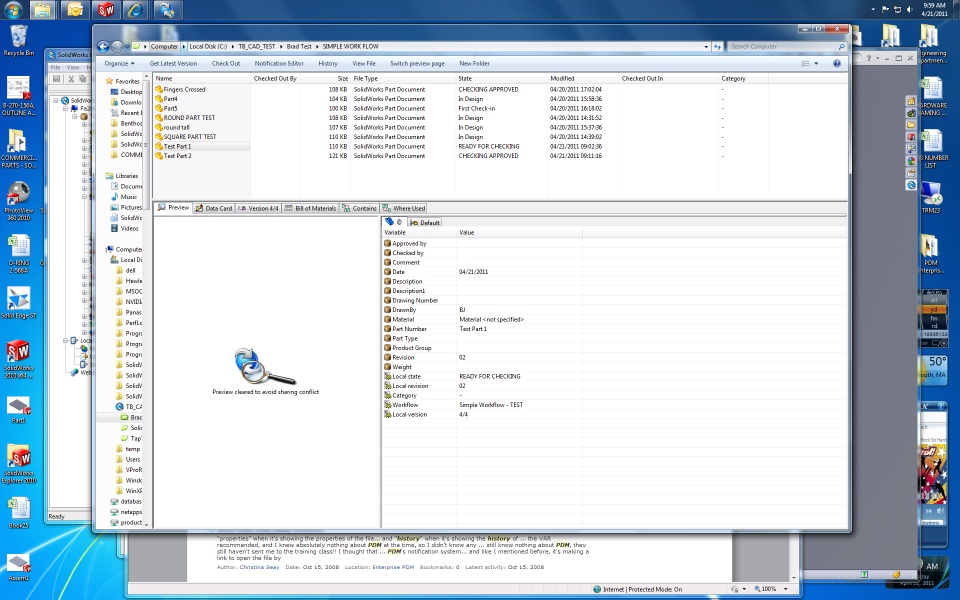
Task: Open the view options dropdown arrow
Action: [x=816, y=64]
